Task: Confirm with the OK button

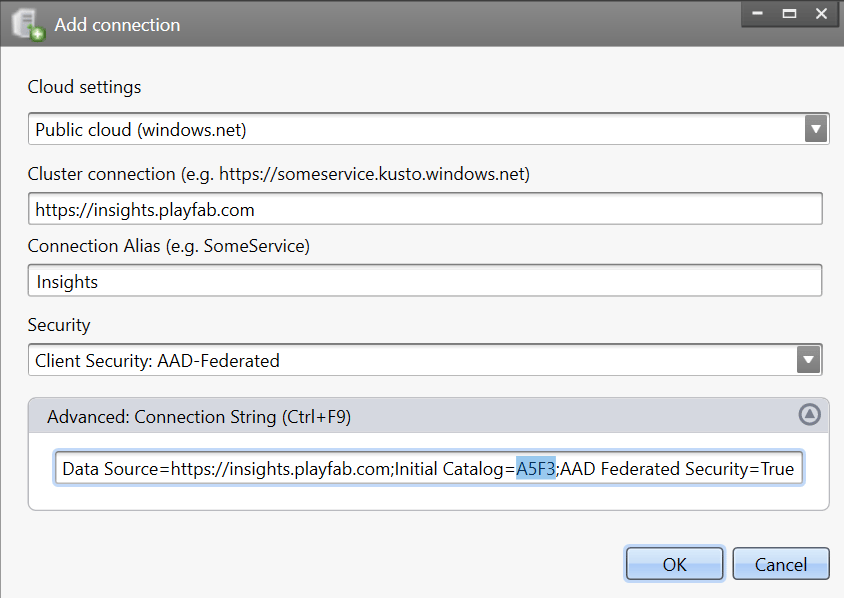Action: [x=674, y=564]
